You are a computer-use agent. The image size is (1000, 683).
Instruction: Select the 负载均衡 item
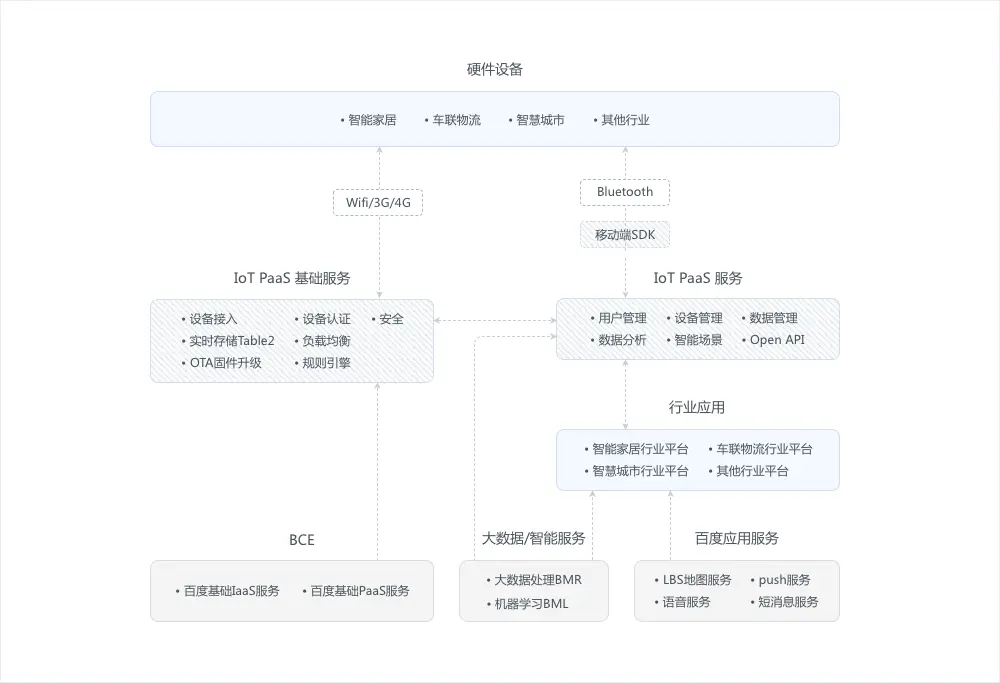coord(326,341)
